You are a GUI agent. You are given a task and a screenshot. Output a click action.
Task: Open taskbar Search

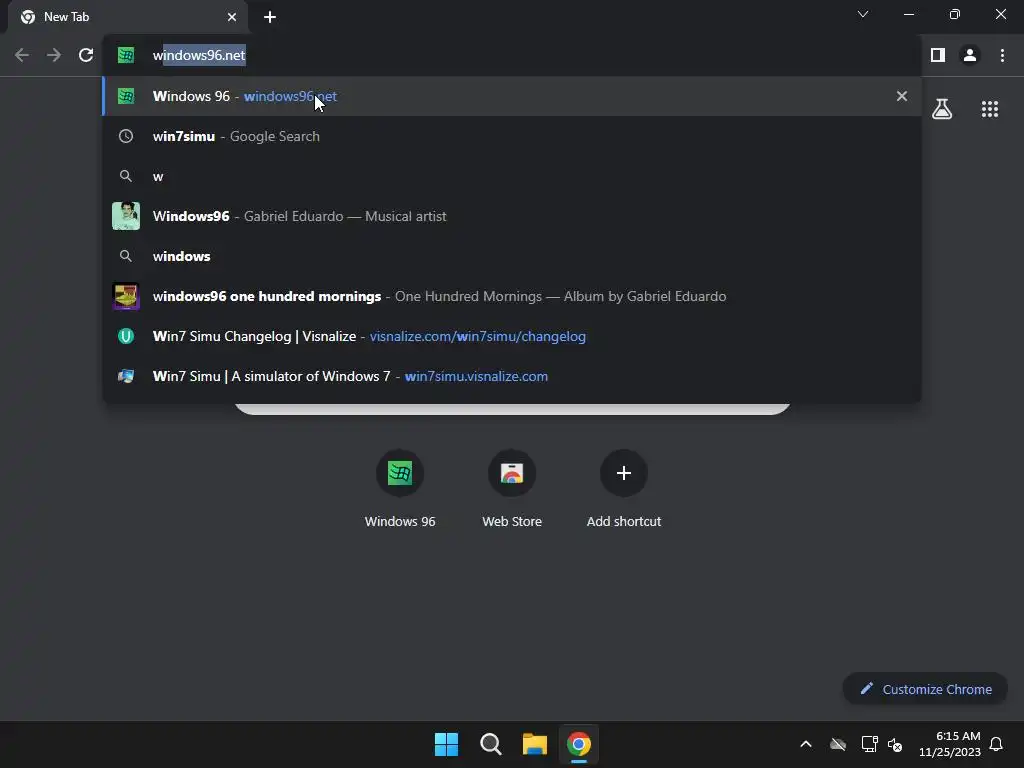[x=490, y=744]
